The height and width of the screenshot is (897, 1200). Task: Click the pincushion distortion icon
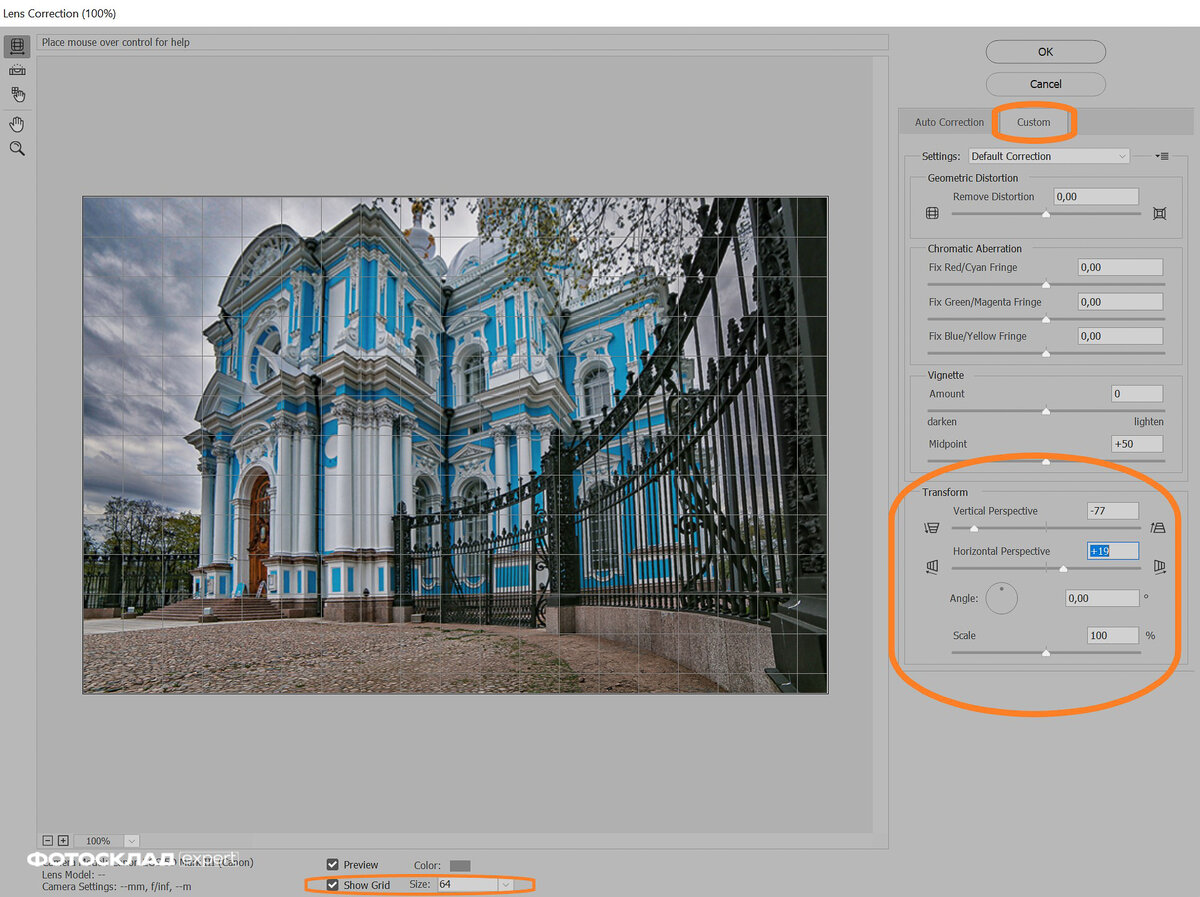pos(1159,213)
